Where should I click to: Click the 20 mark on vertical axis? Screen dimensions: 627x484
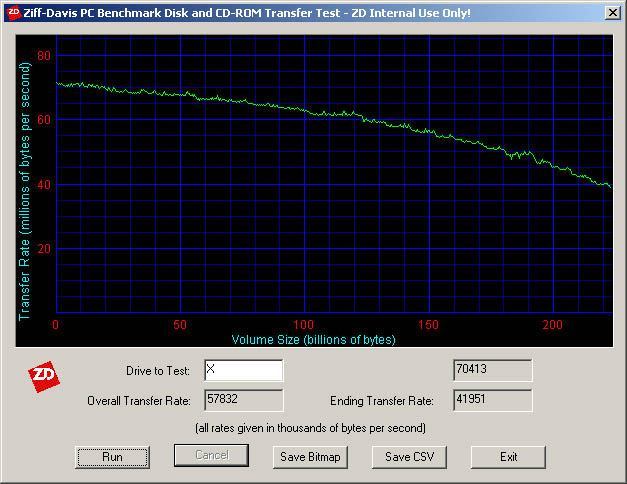tap(44, 249)
